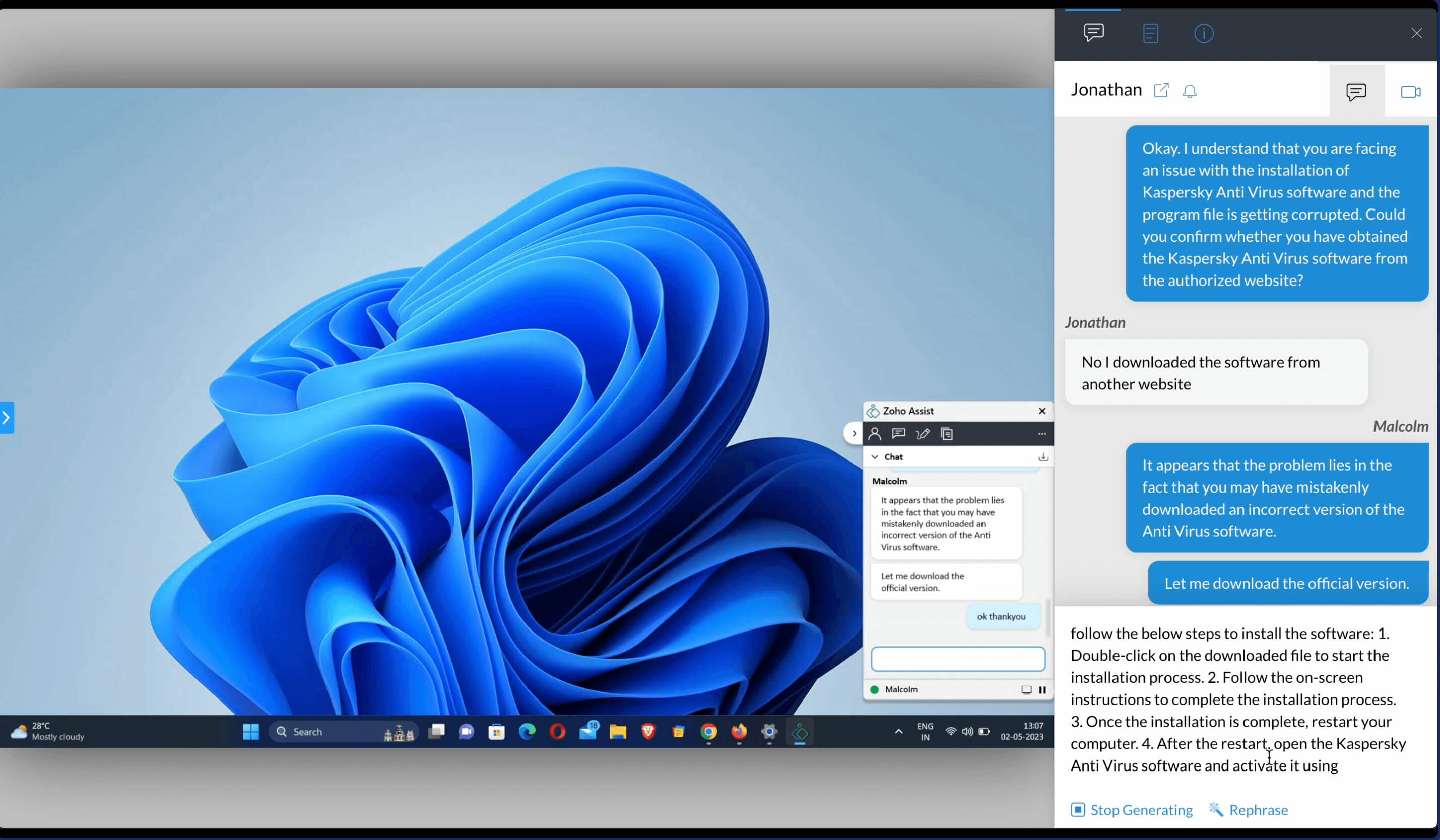Open the notes panel icon in top bar
The height and width of the screenshot is (840, 1440).
[1150, 33]
